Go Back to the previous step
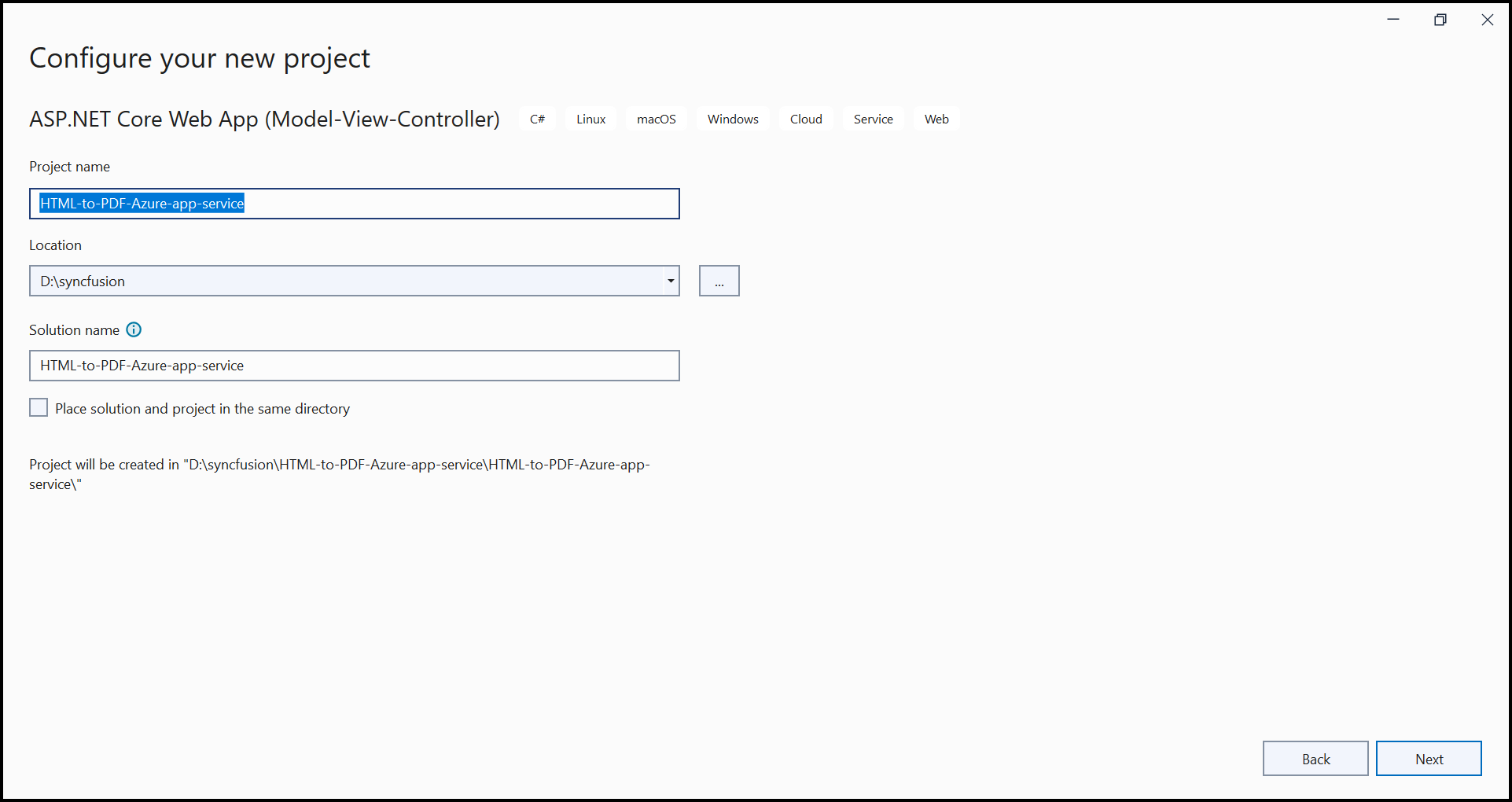Screen dimensions: 1512x802 [1315, 759]
